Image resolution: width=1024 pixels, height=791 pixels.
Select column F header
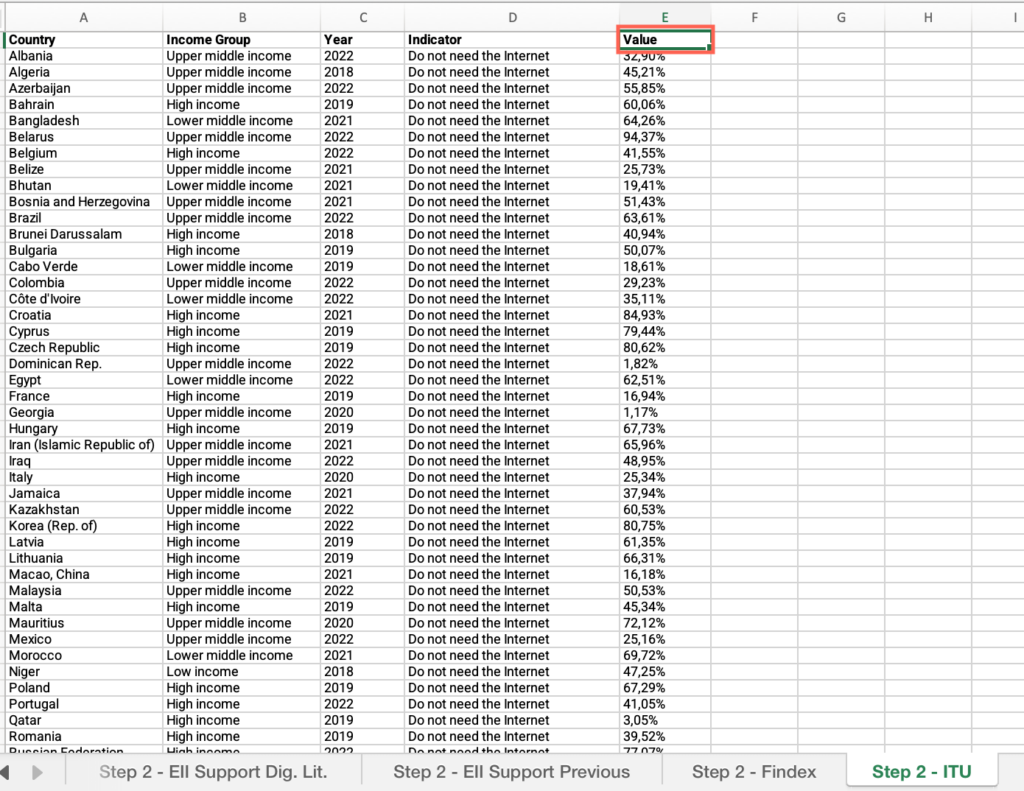754,18
